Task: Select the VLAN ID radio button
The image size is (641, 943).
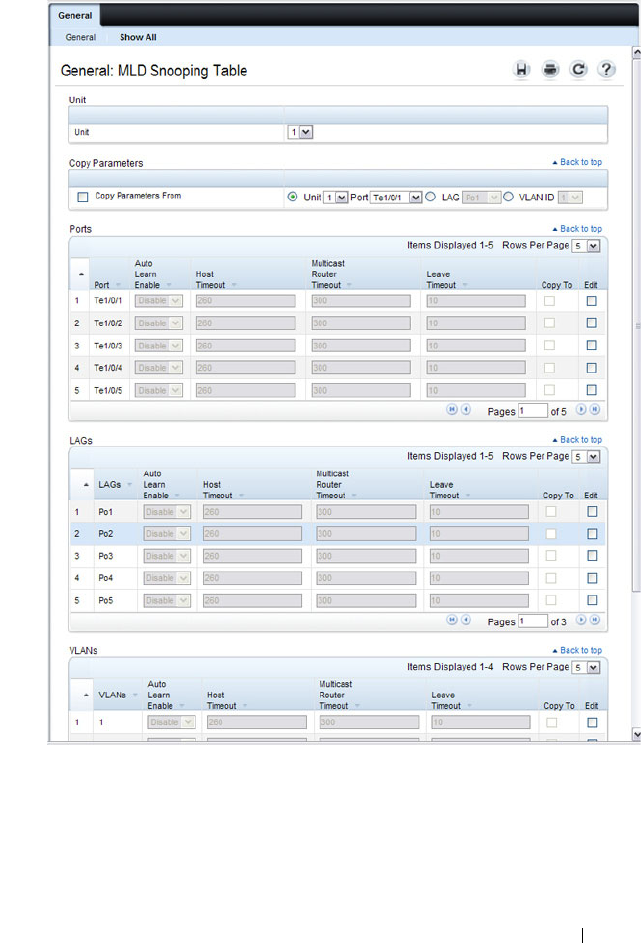Action: (x=509, y=197)
